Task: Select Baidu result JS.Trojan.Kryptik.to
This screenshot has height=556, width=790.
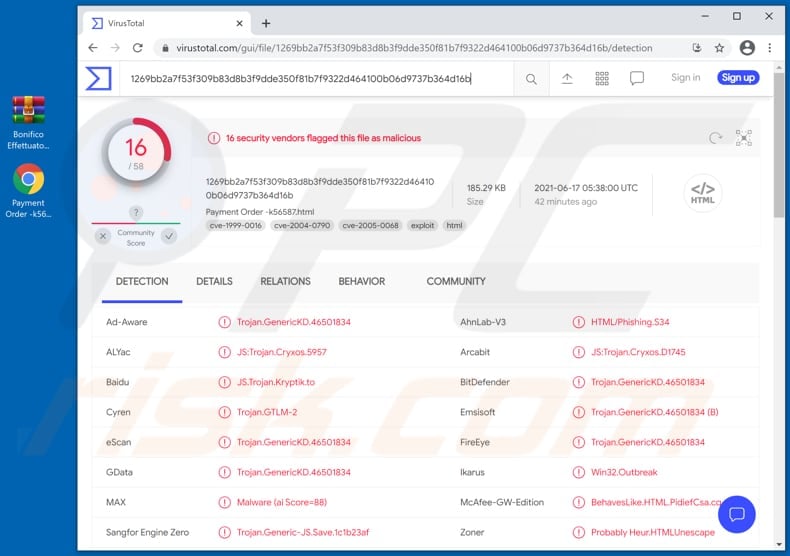Action: click(276, 382)
